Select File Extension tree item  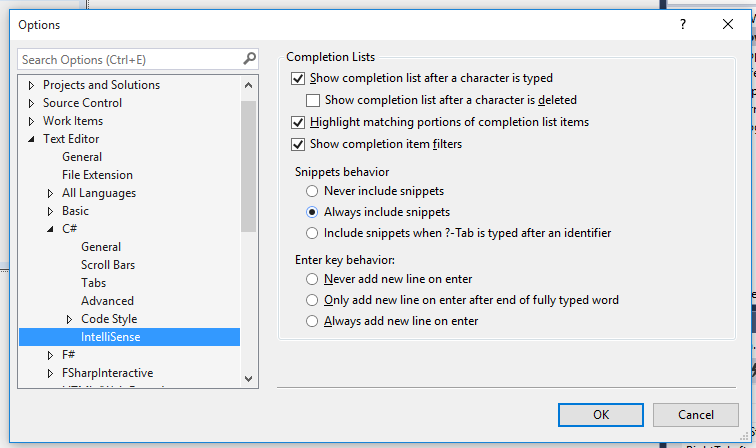[97, 175]
